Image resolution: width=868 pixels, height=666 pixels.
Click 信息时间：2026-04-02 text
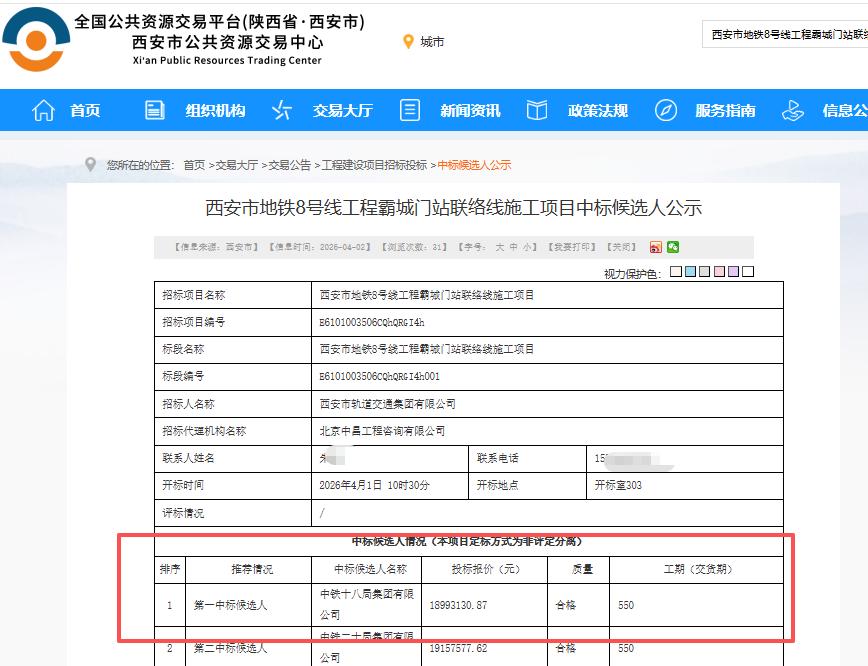(319, 247)
